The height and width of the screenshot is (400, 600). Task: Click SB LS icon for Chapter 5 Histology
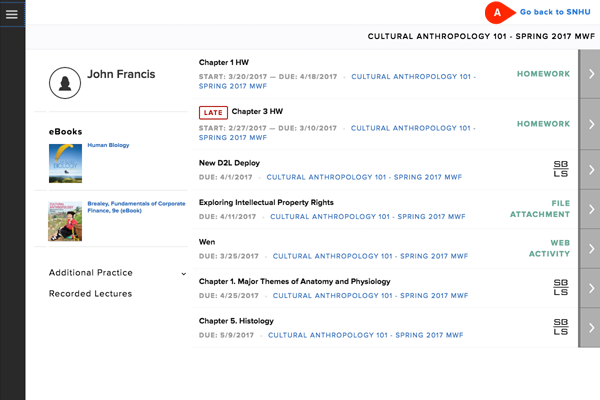point(562,327)
